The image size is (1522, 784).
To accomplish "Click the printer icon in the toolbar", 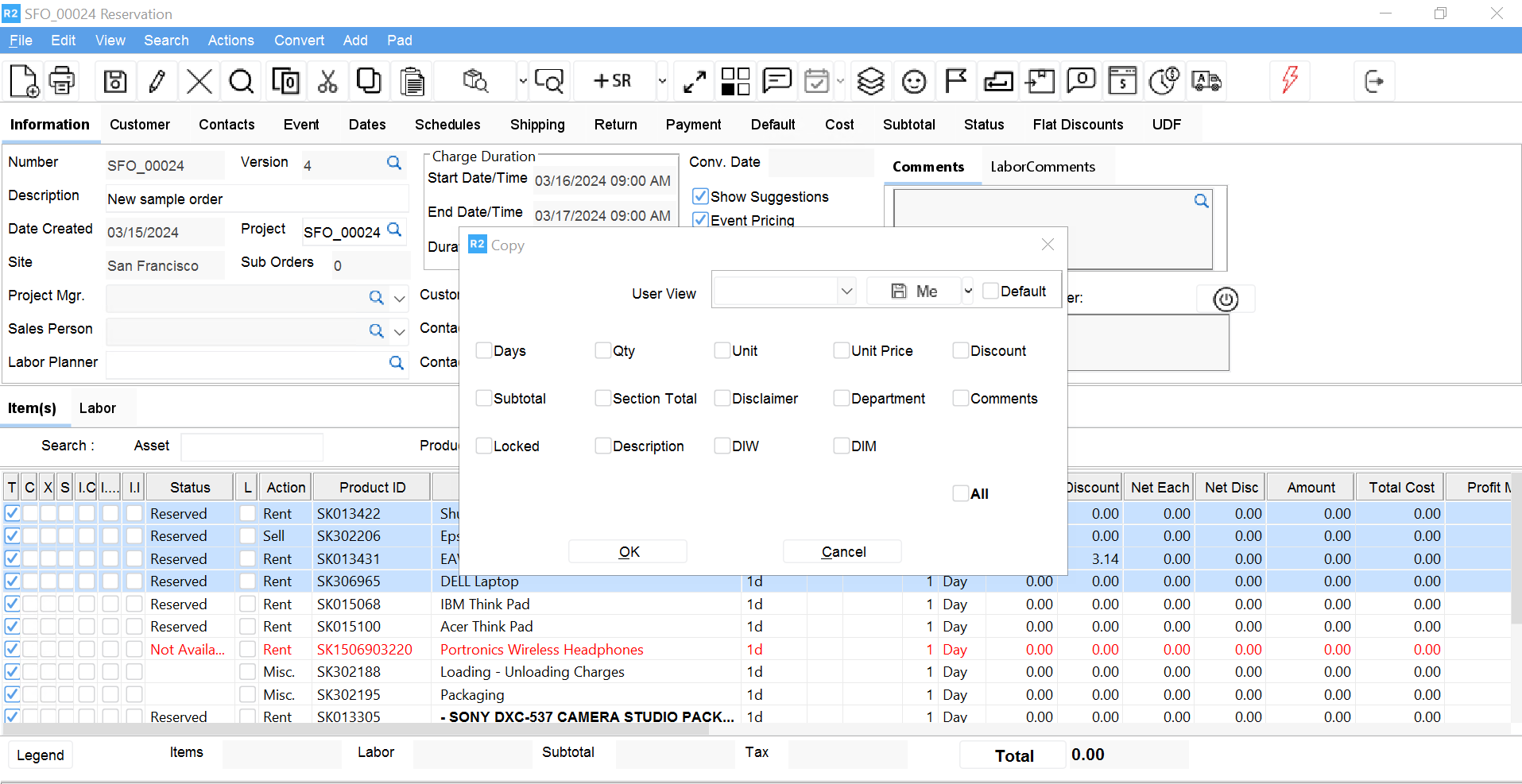I will click(62, 81).
